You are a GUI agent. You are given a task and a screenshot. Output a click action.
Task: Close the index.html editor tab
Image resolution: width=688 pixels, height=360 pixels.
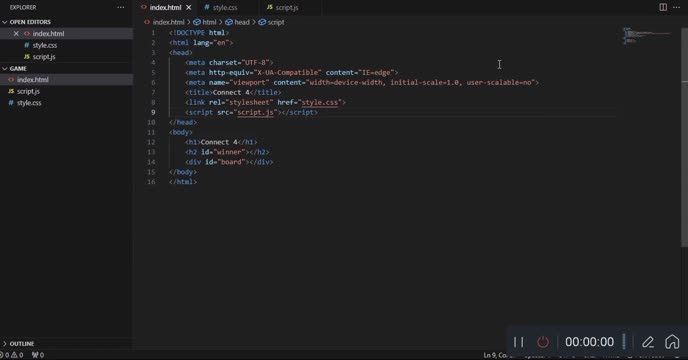189,7
